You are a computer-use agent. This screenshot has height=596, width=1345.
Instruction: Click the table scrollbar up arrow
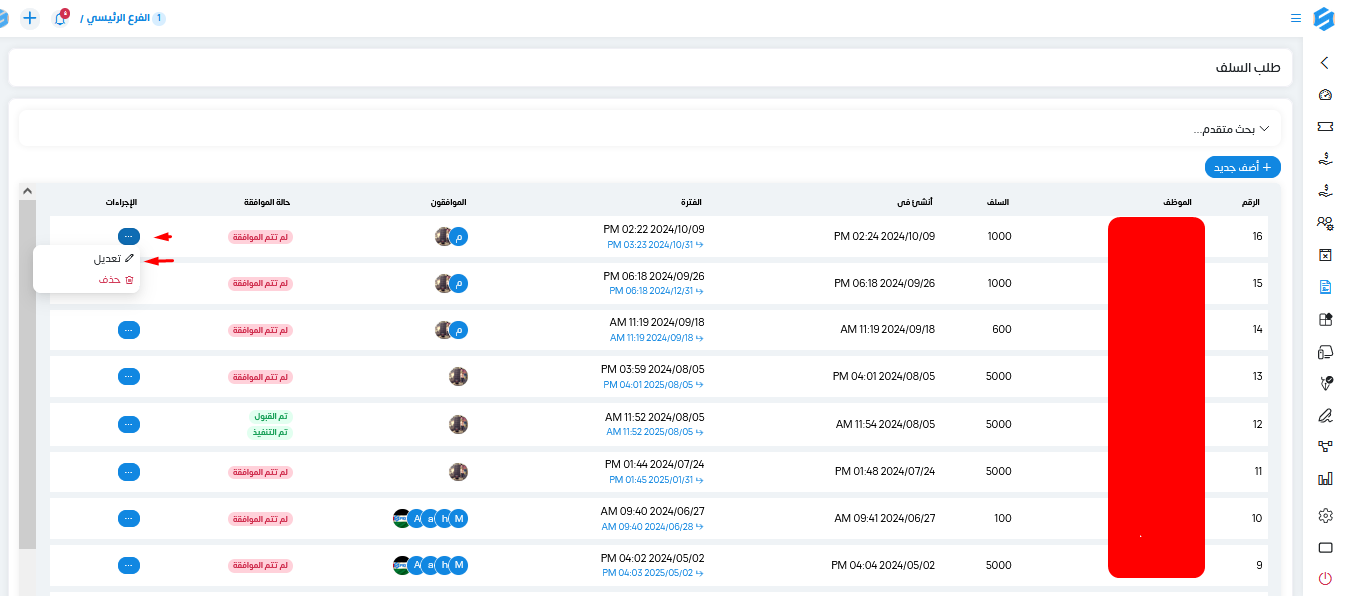[x=27, y=191]
